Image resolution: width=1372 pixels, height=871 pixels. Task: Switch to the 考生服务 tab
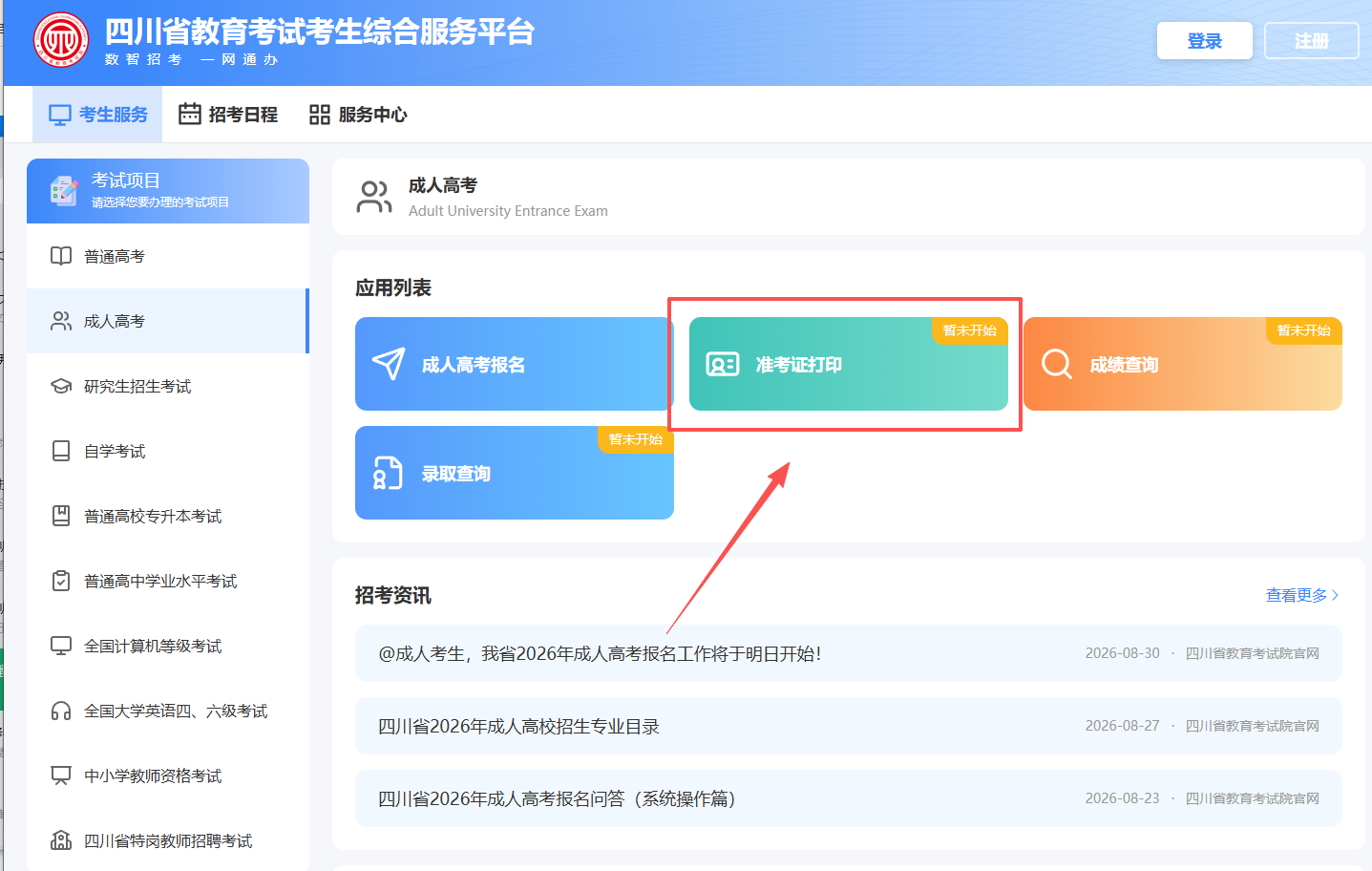(97, 115)
